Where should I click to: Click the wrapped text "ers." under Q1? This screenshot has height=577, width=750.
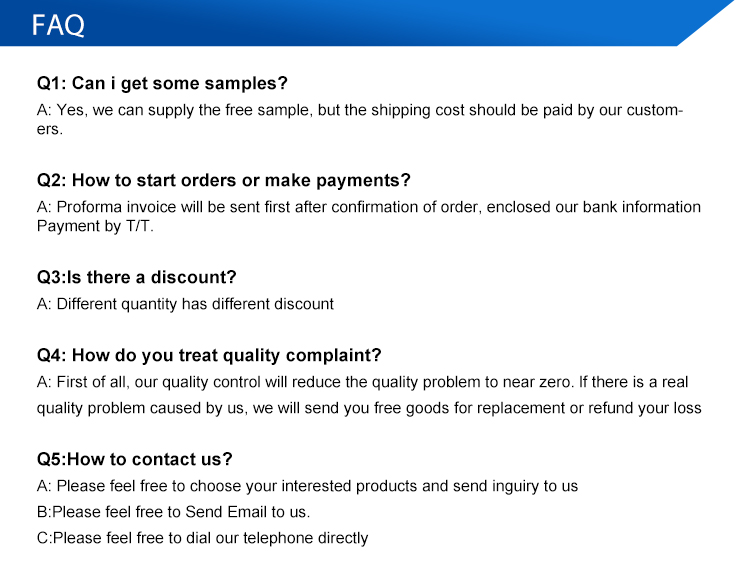pos(50,129)
